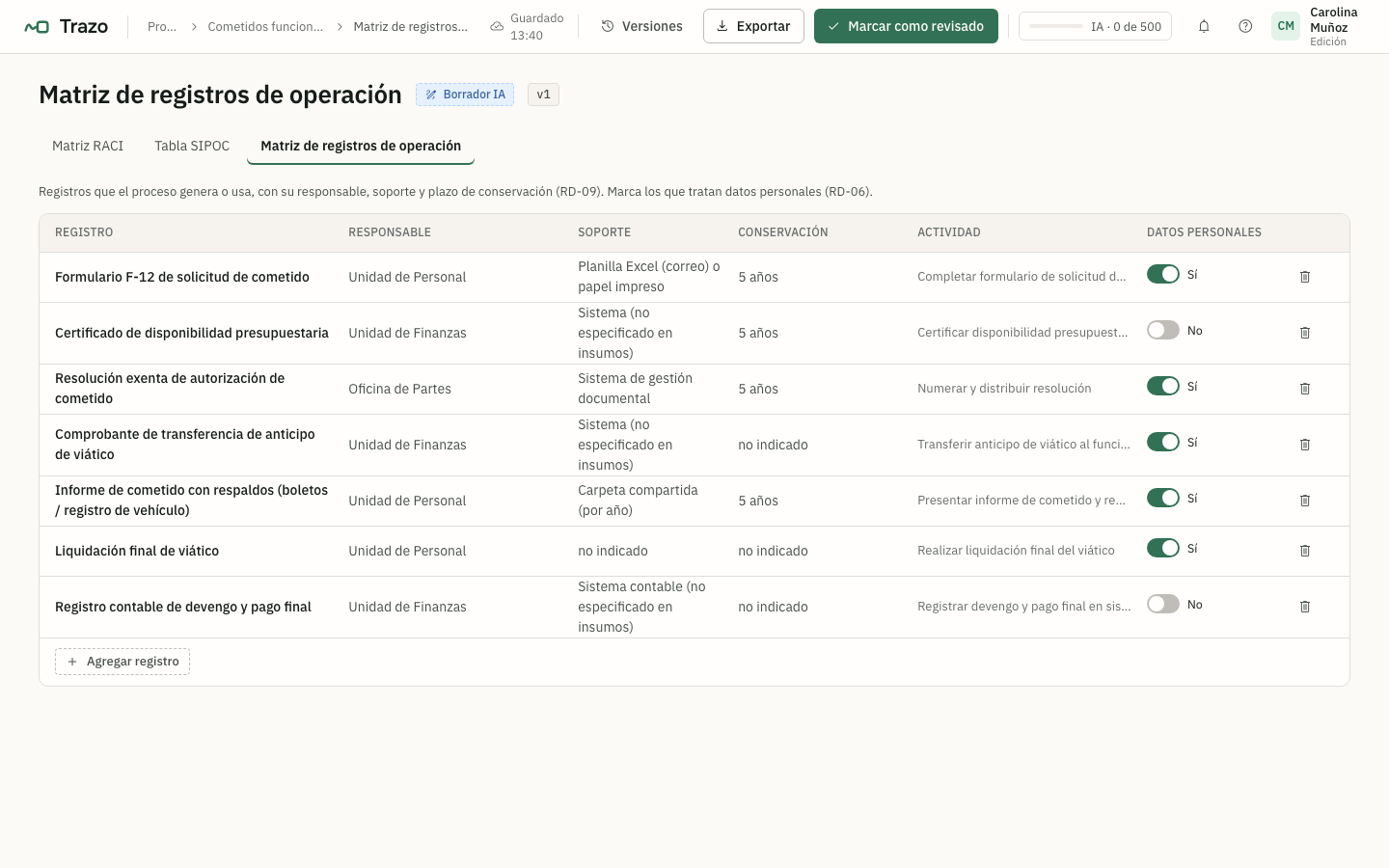Click Realizar liquidación final del viático
The height and width of the screenshot is (868, 1389).
coord(1016,551)
